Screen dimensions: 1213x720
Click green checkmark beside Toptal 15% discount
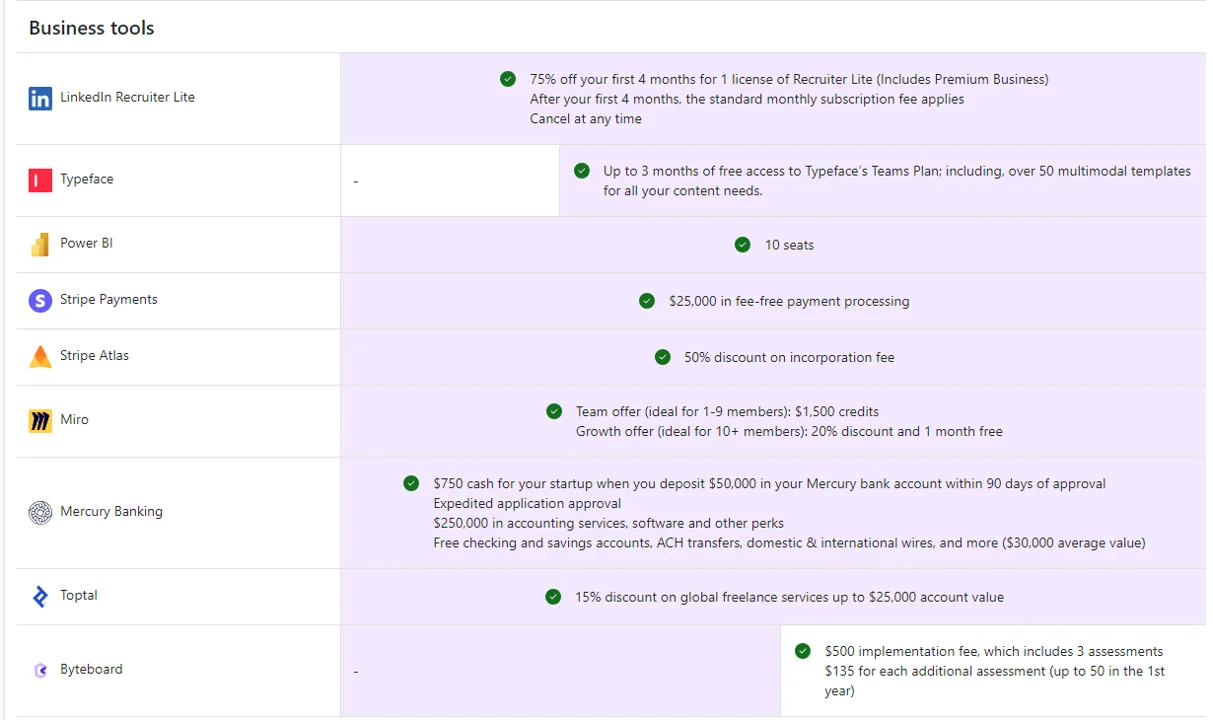[x=553, y=596]
